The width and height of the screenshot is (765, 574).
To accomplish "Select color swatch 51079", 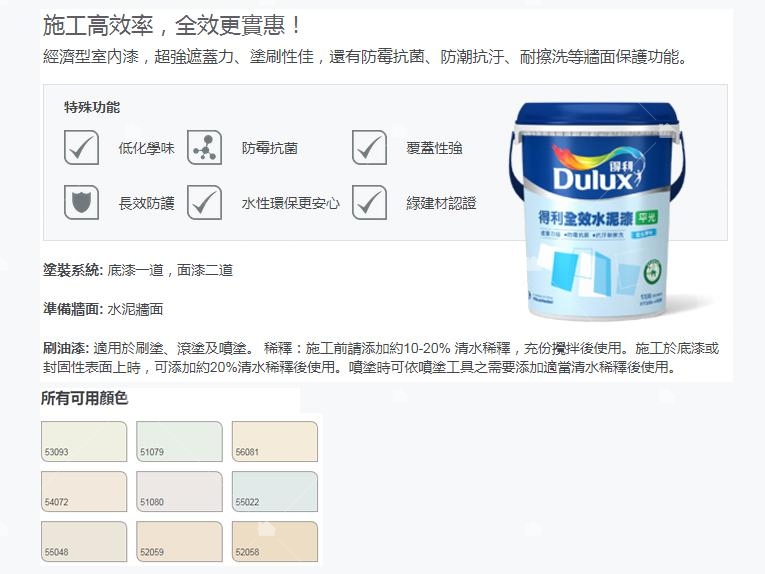I will click(179, 441).
